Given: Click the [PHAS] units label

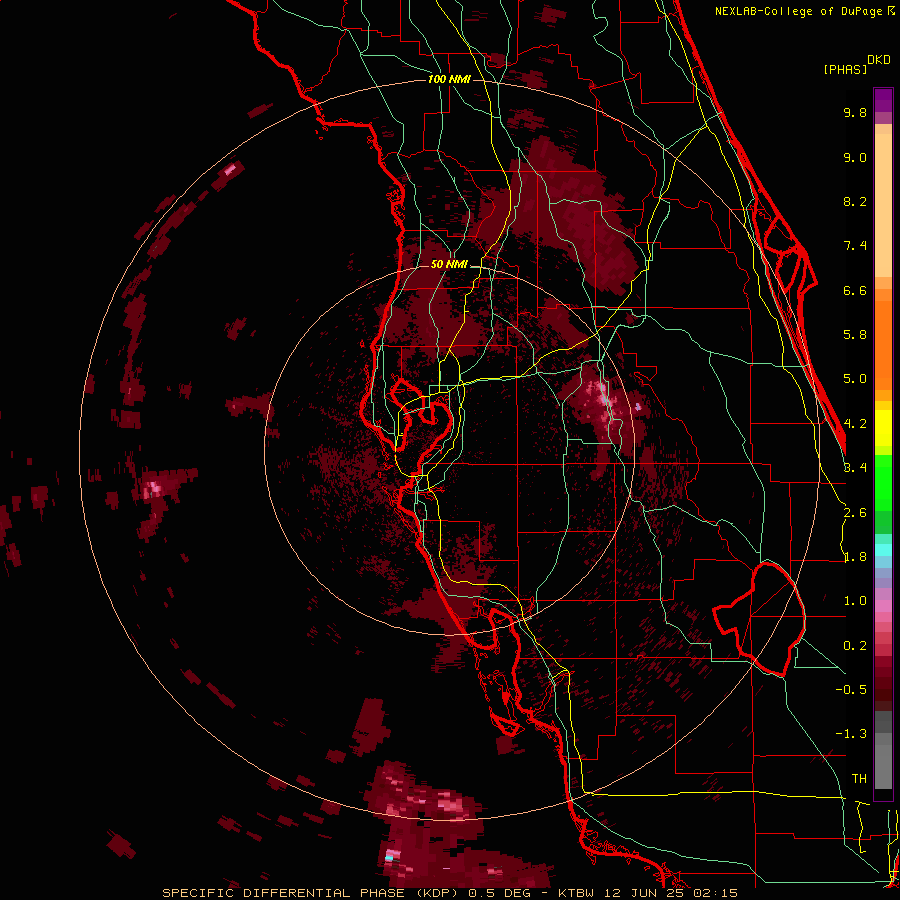Looking at the screenshot, I should pyautogui.click(x=845, y=69).
